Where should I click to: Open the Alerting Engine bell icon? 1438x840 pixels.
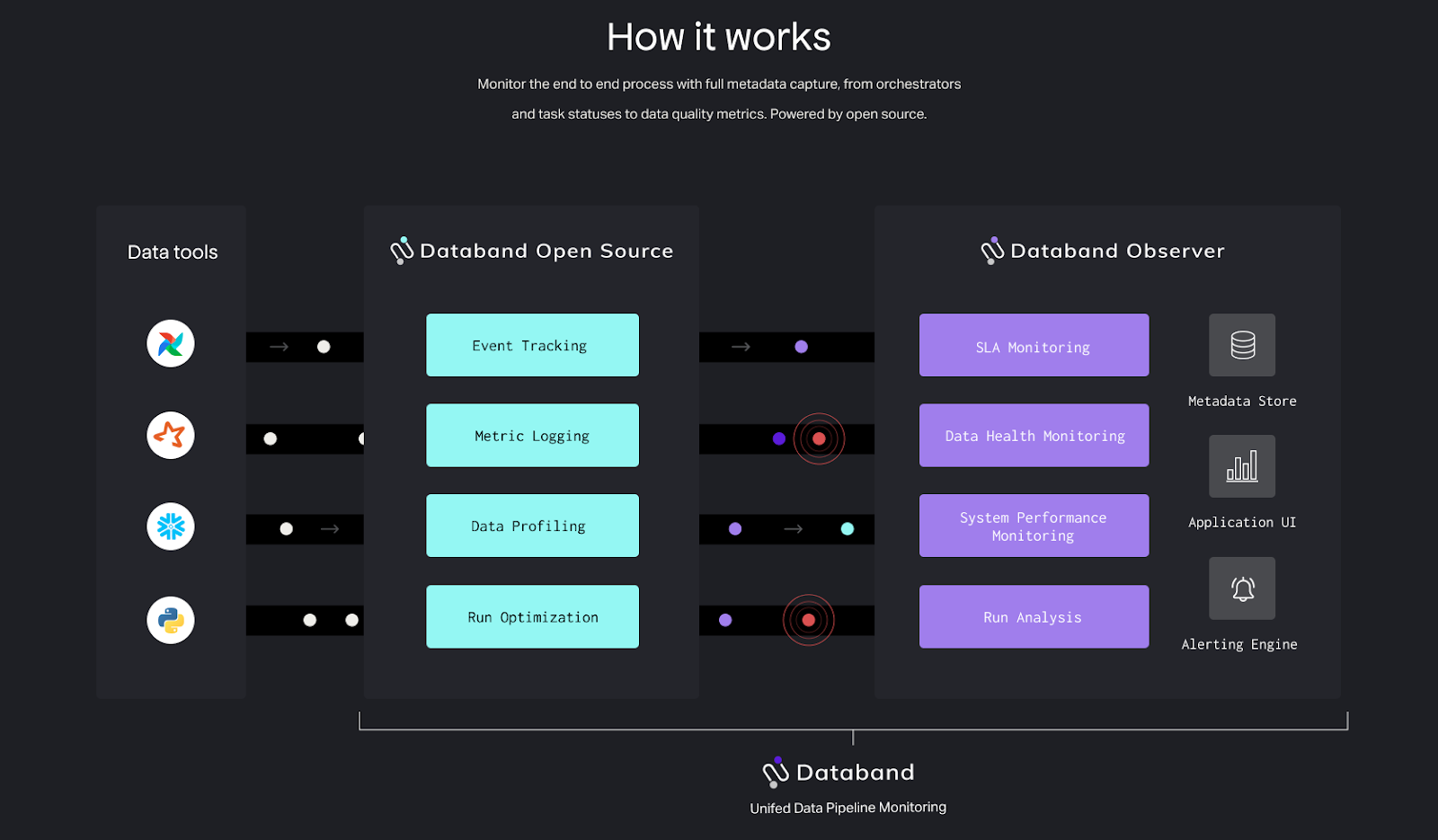1242,588
